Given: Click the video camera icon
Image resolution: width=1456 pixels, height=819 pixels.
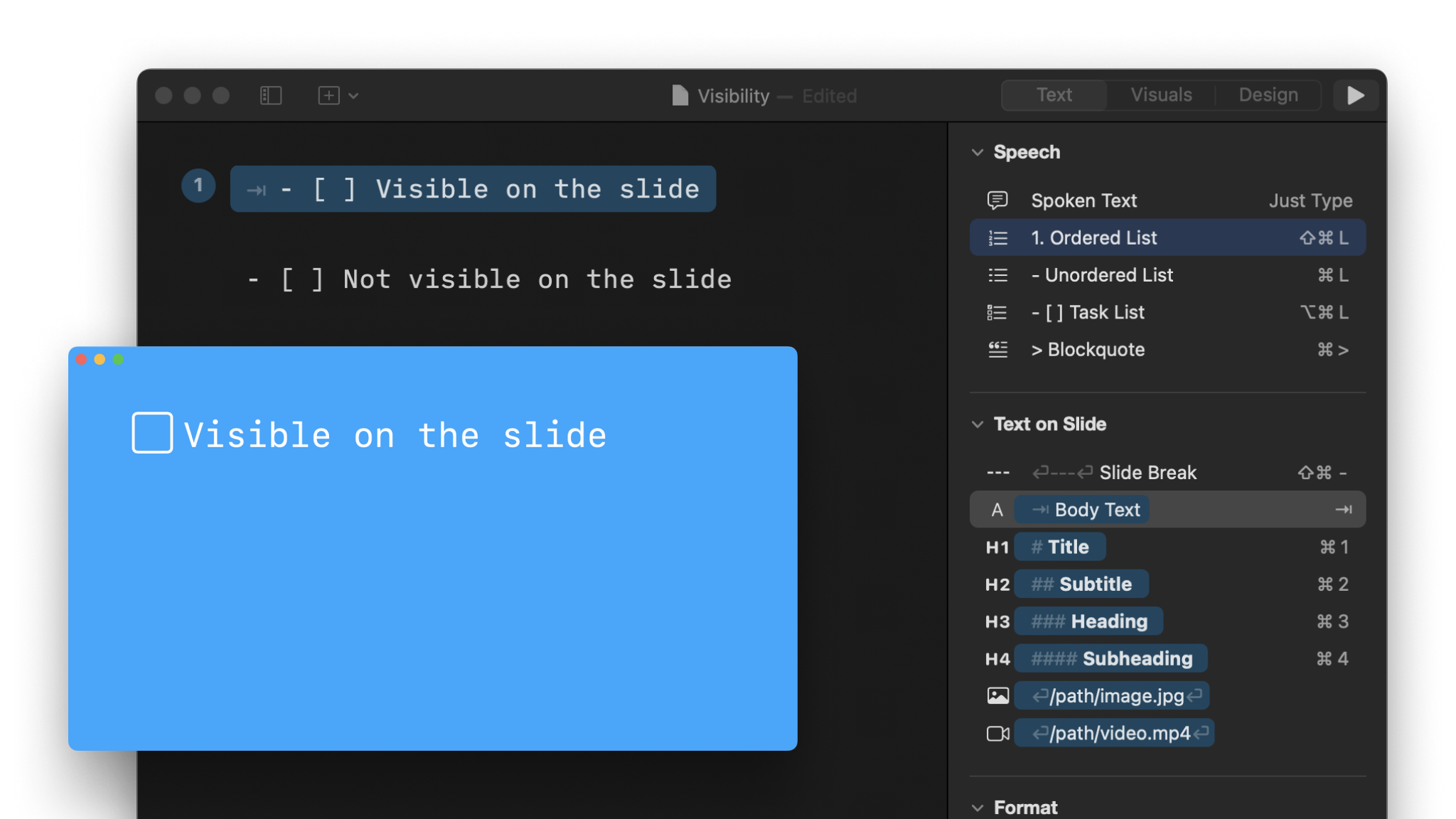Looking at the screenshot, I should (x=998, y=733).
